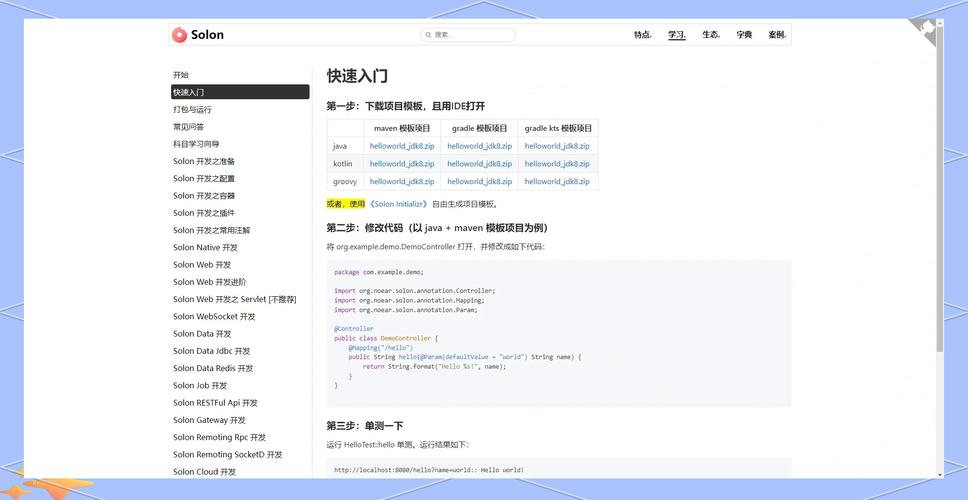This screenshot has width=968, height=500.
Task: Open Solon 开发之常用注解 sidebar page
Action: [x=212, y=230]
